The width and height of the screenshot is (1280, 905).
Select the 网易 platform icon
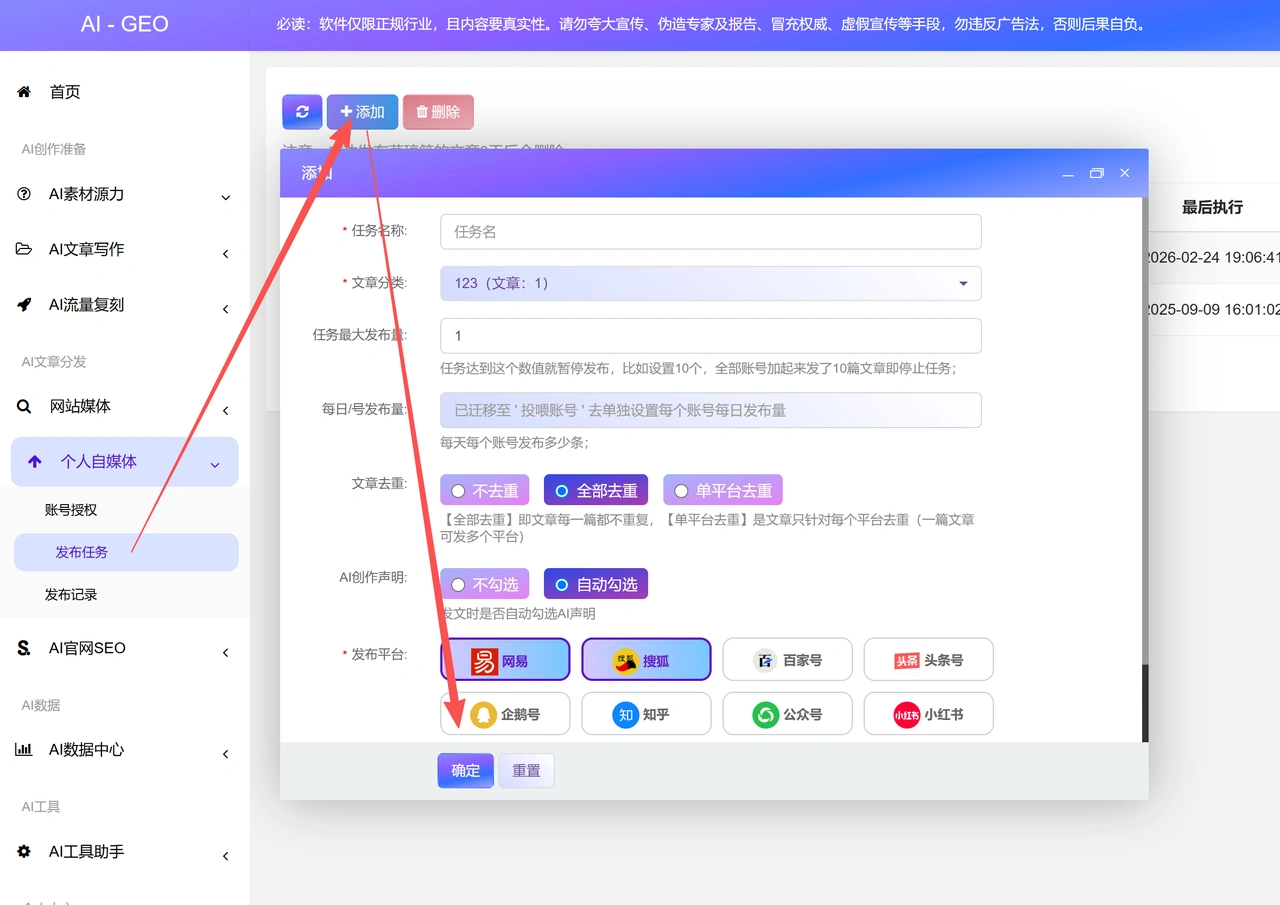pyautogui.click(x=485, y=660)
